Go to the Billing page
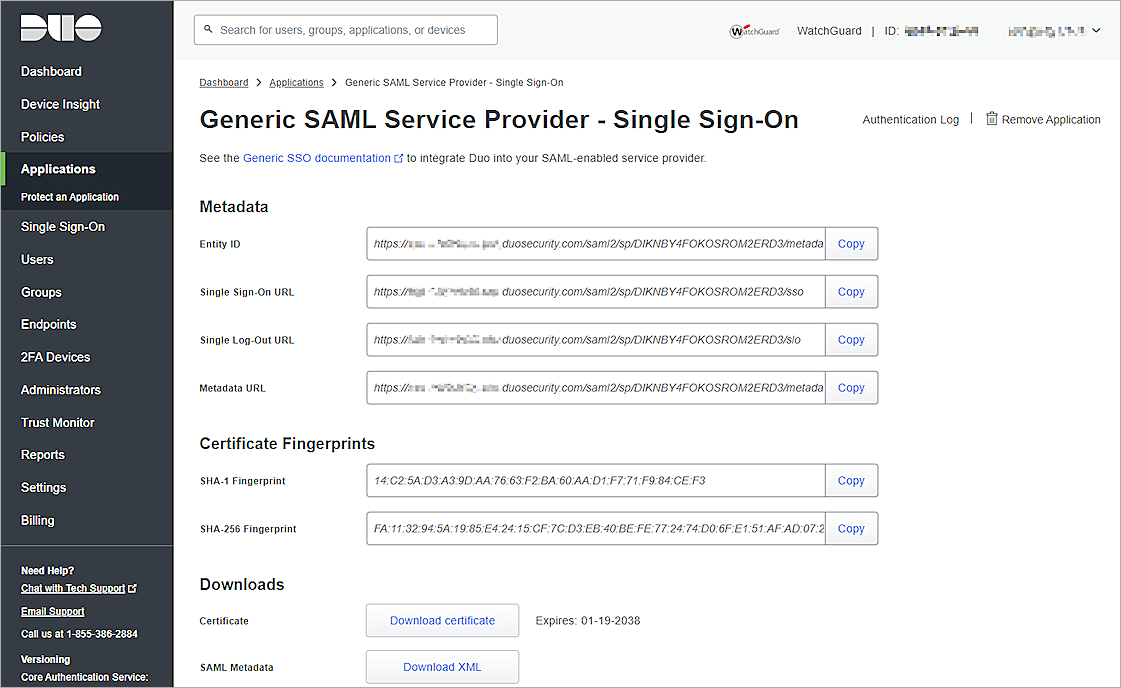 pyautogui.click(x=37, y=520)
